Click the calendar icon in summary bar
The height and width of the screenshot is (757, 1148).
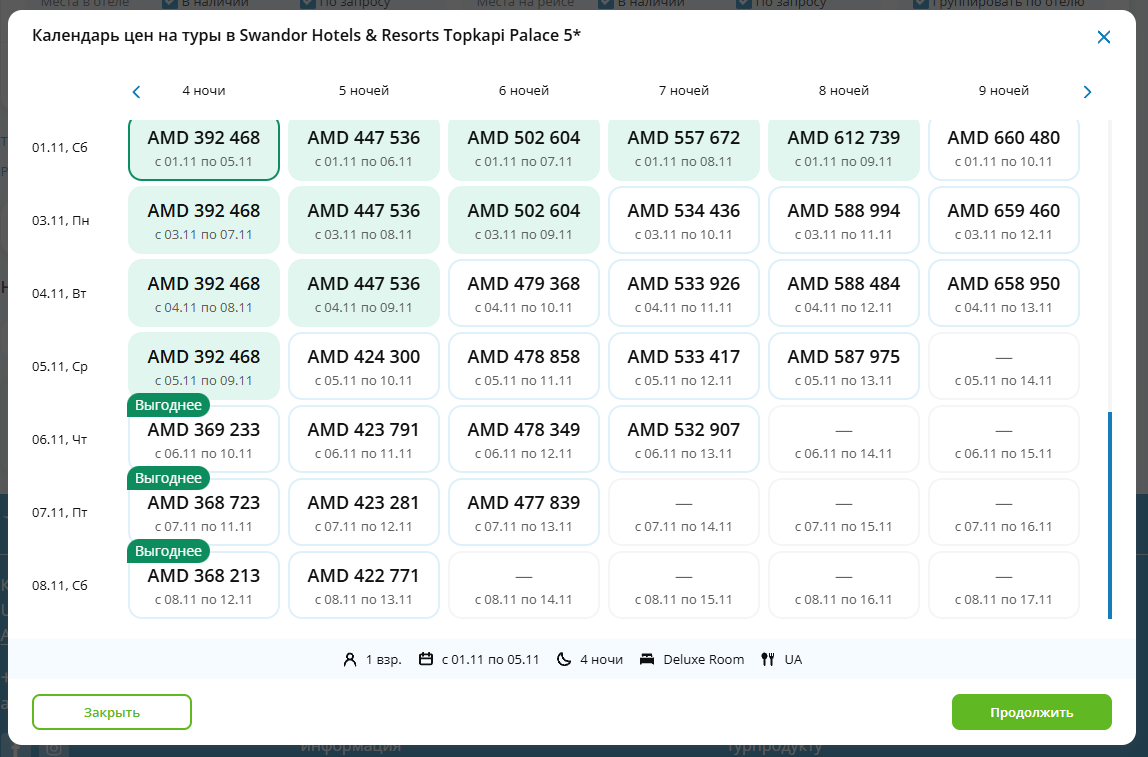click(x=426, y=659)
